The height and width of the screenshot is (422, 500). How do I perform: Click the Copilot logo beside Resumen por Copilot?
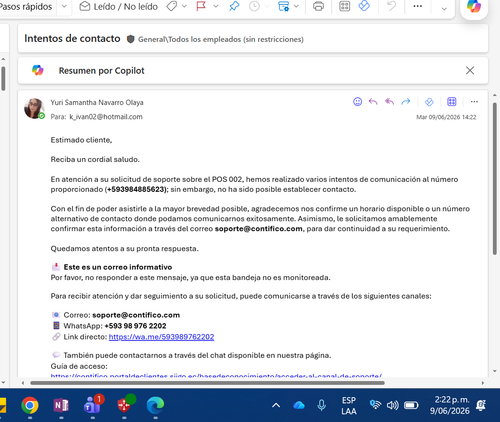click(x=38, y=70)
